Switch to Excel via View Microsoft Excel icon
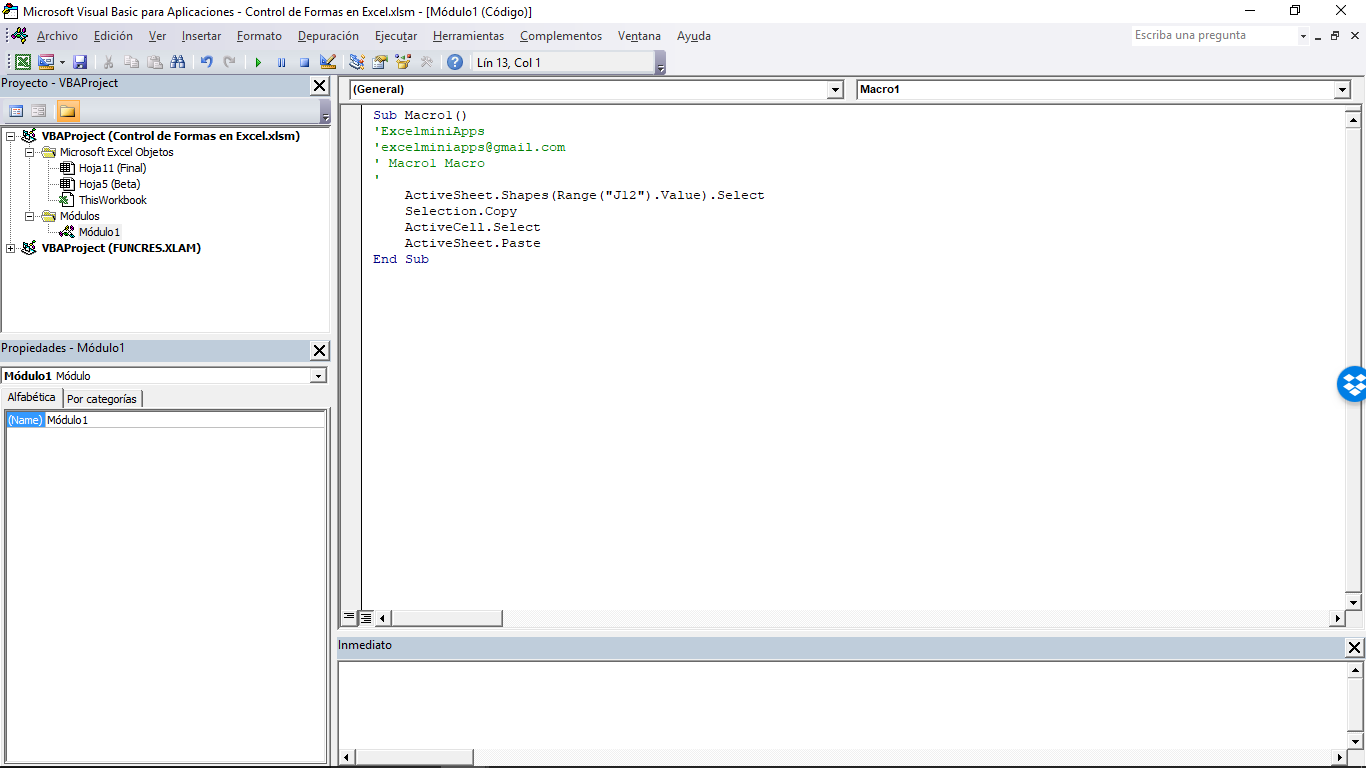 (22, 61)
